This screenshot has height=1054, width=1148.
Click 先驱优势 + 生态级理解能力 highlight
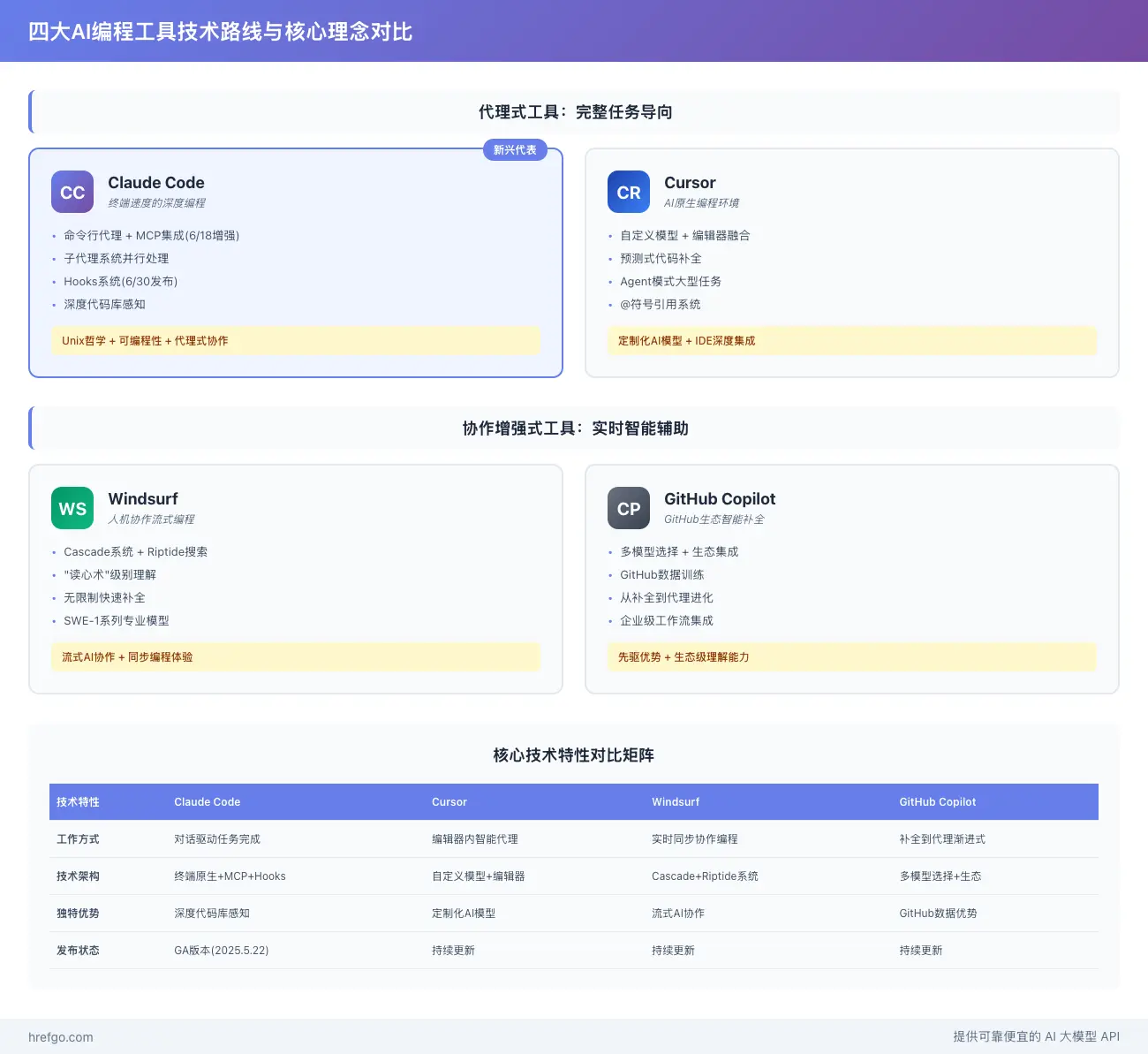(x=852, y=656)
